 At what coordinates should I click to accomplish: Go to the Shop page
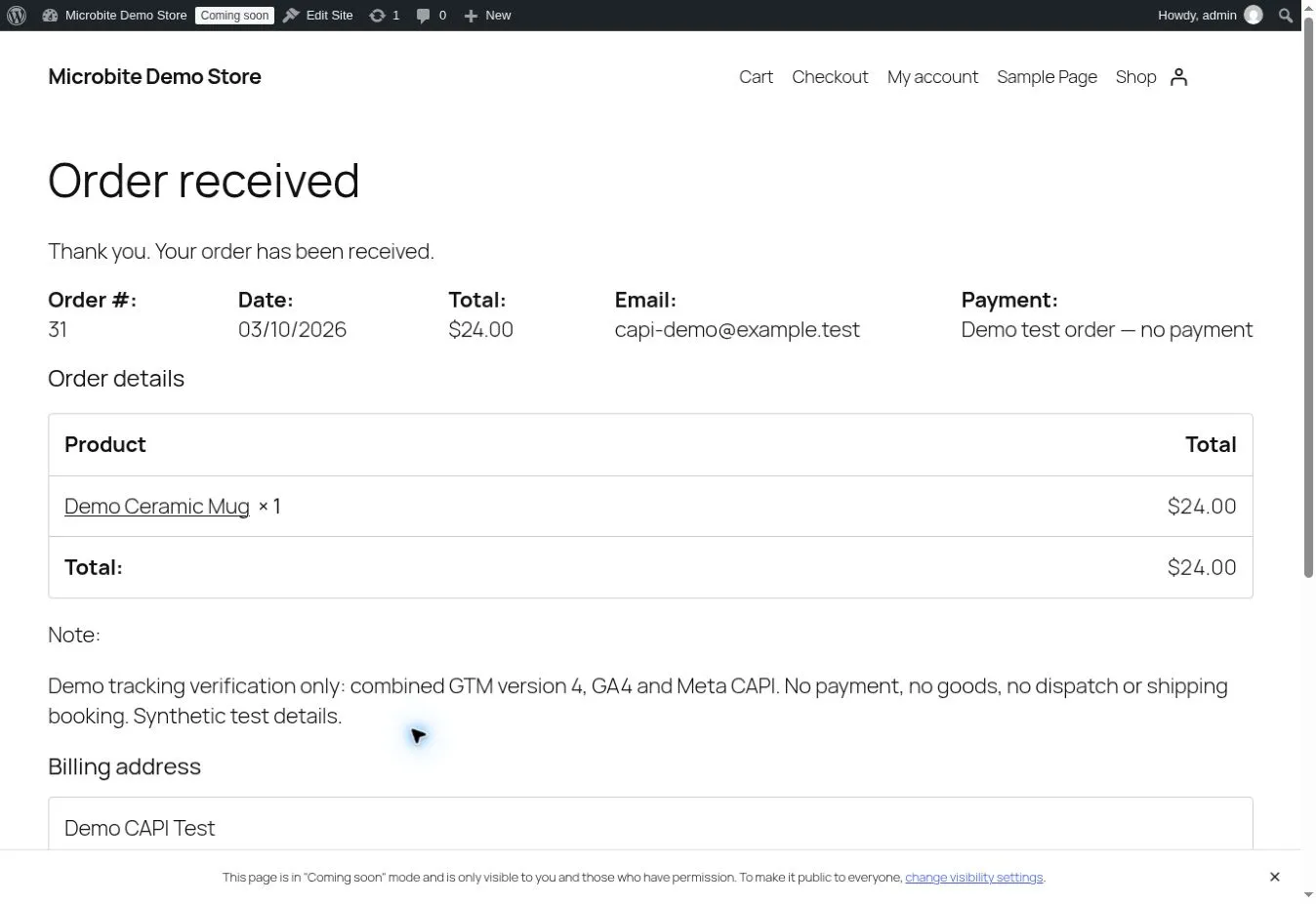coord(1135,77)
